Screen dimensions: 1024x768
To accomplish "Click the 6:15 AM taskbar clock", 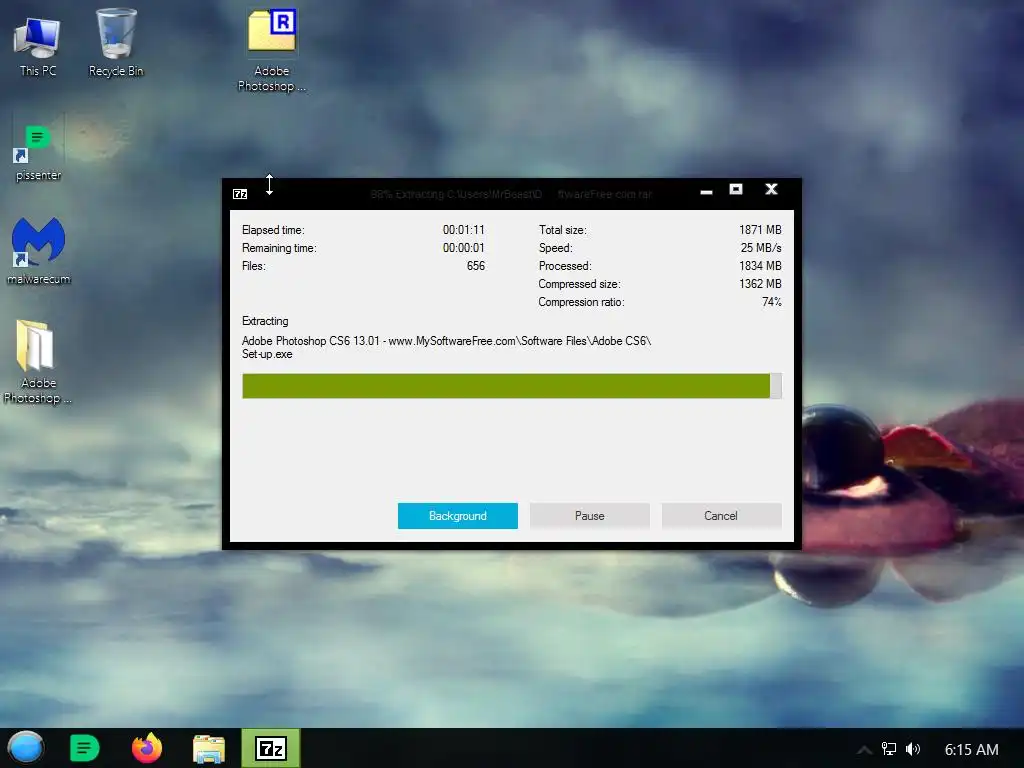I will [971, 750].
